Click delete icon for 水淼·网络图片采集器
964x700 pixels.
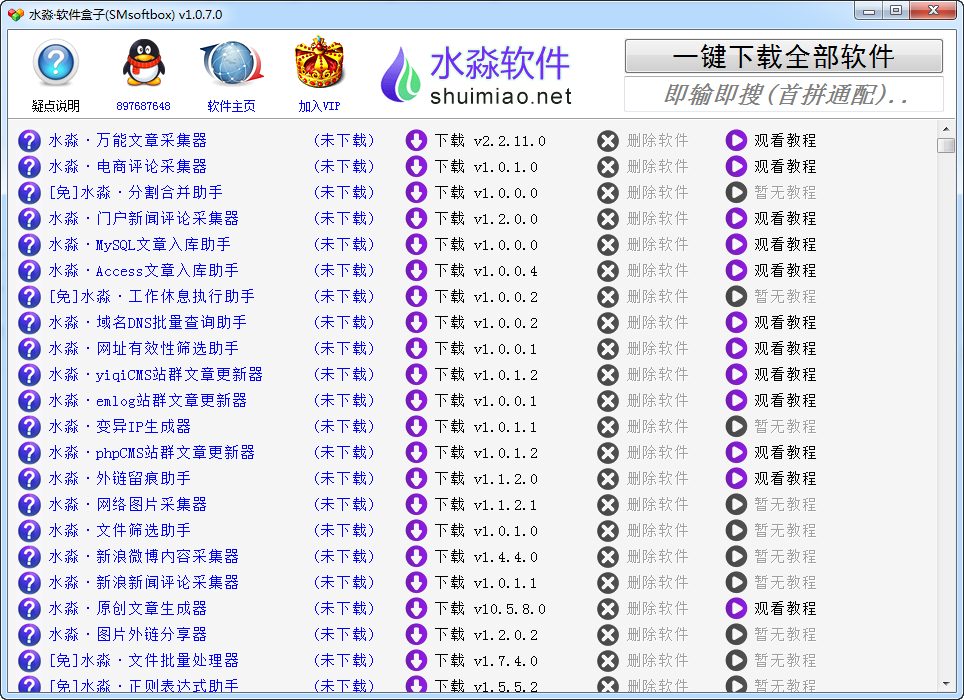click(x=608, y=505)
